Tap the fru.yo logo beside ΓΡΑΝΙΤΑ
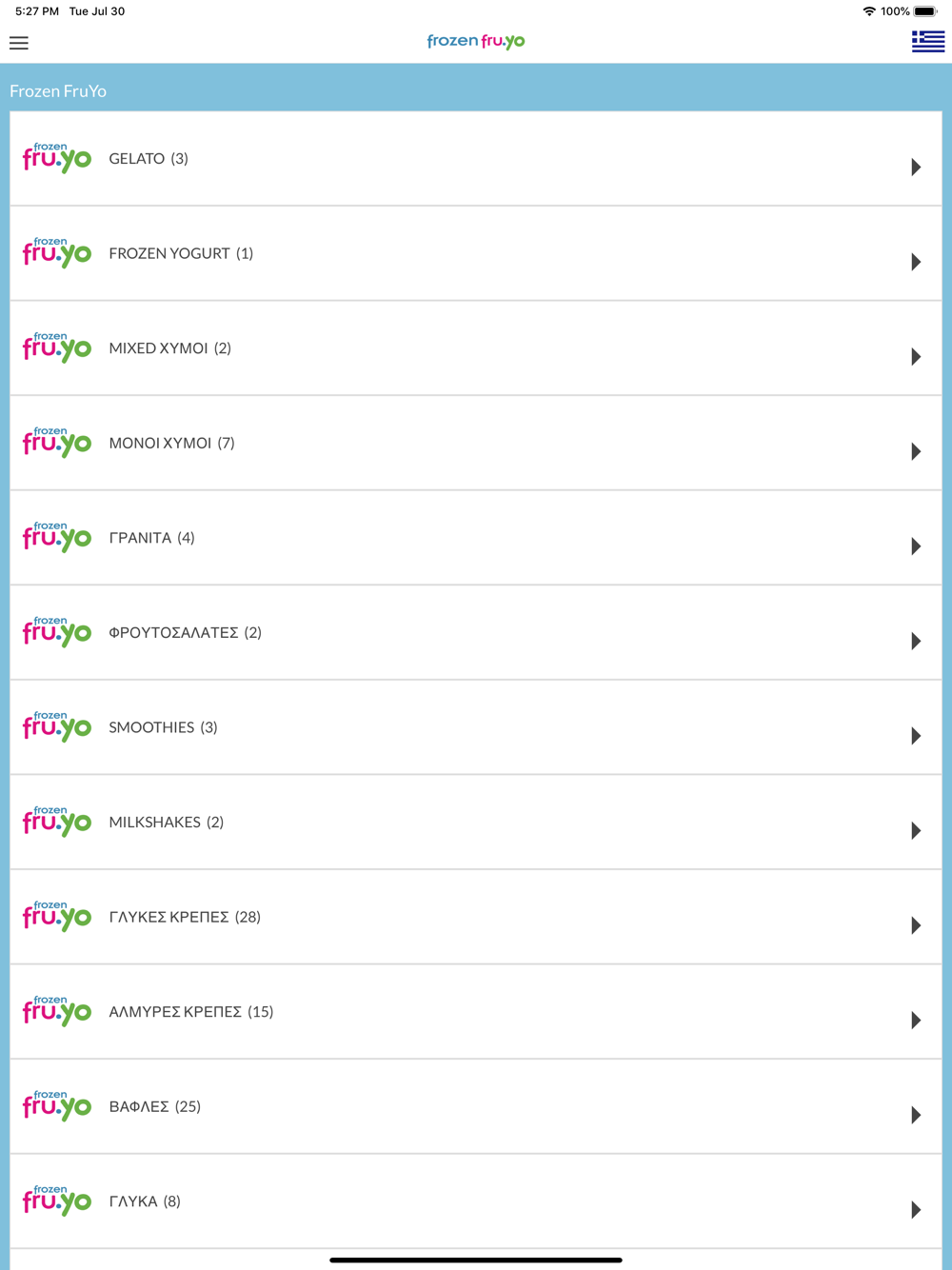 pos(57,537)
